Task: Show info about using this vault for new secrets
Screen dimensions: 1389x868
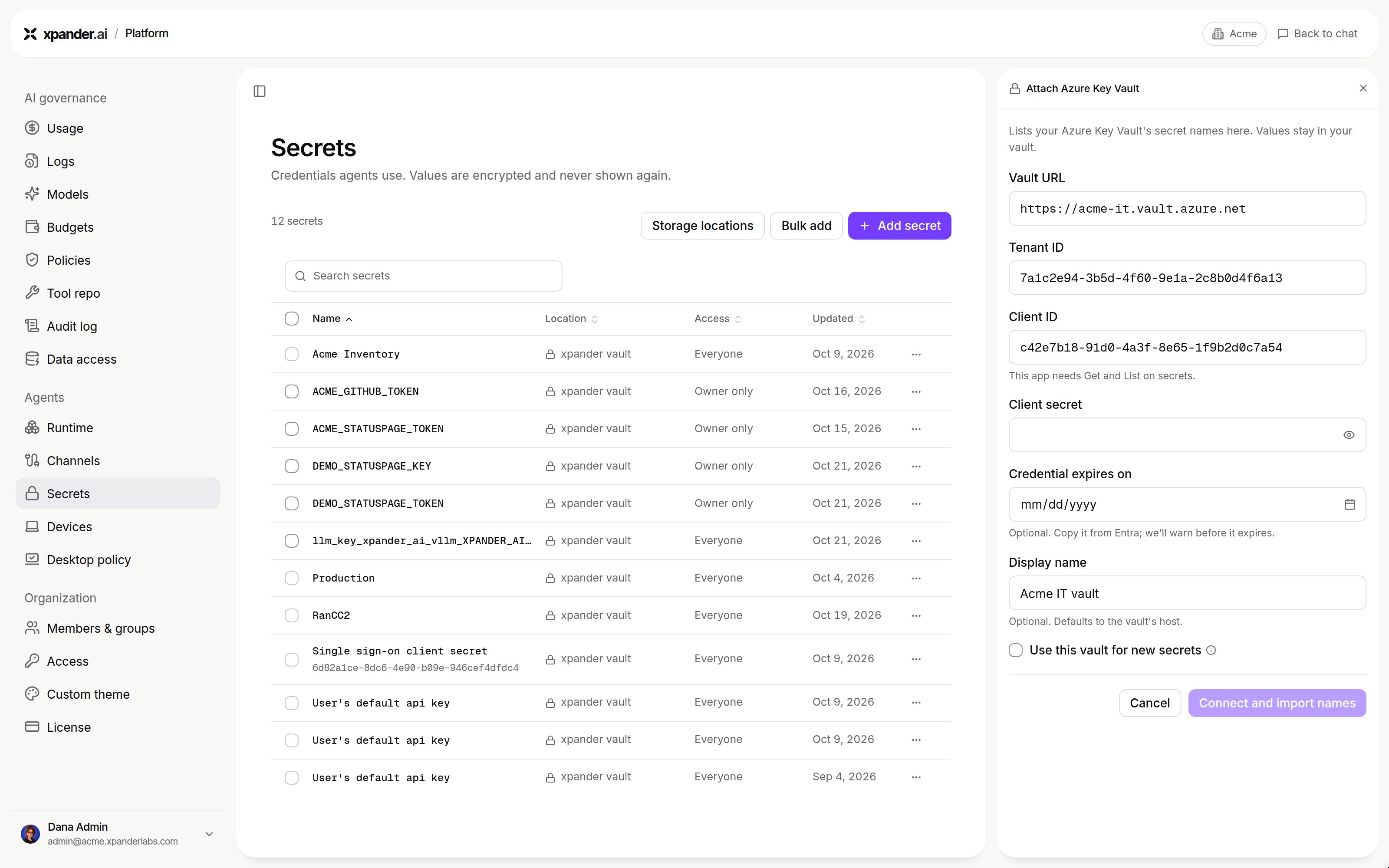Action: [x=1211, y=650]
